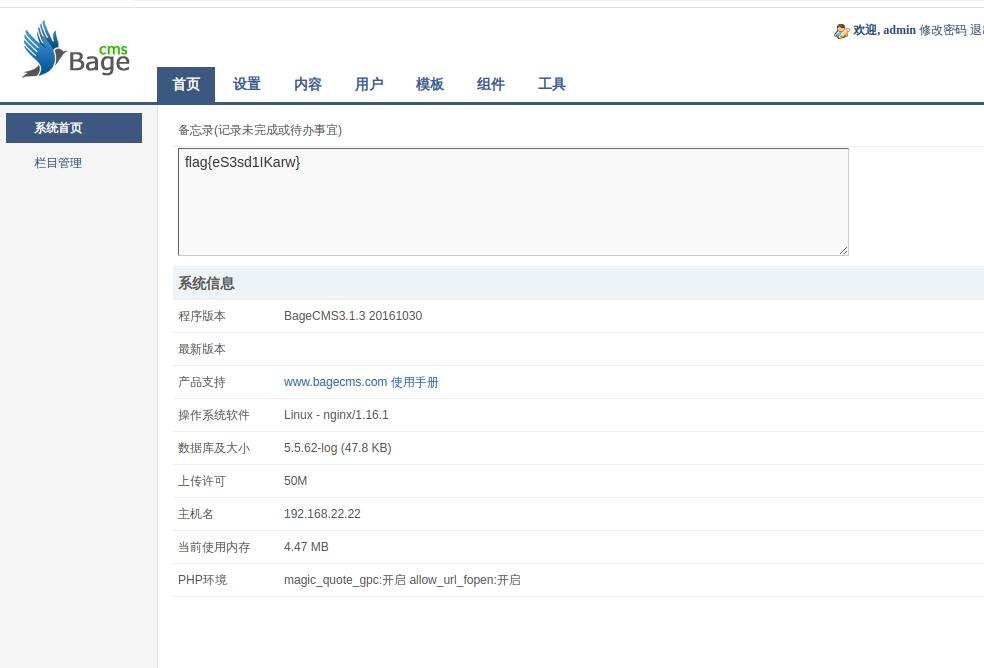Click the user avatar icon beside the welcome text
The height and width of the screenshot is (668, 984).
point(842,31)
